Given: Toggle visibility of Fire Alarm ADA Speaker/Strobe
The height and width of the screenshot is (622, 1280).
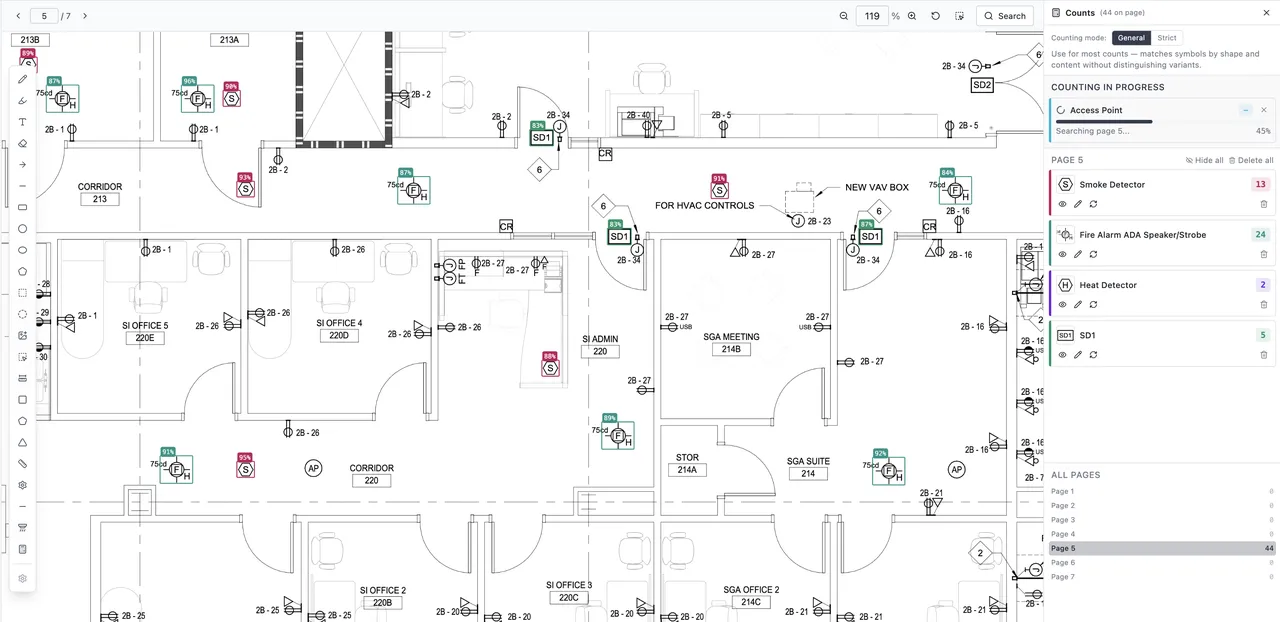Looking at the screenshot, I should pos(1063,254).
